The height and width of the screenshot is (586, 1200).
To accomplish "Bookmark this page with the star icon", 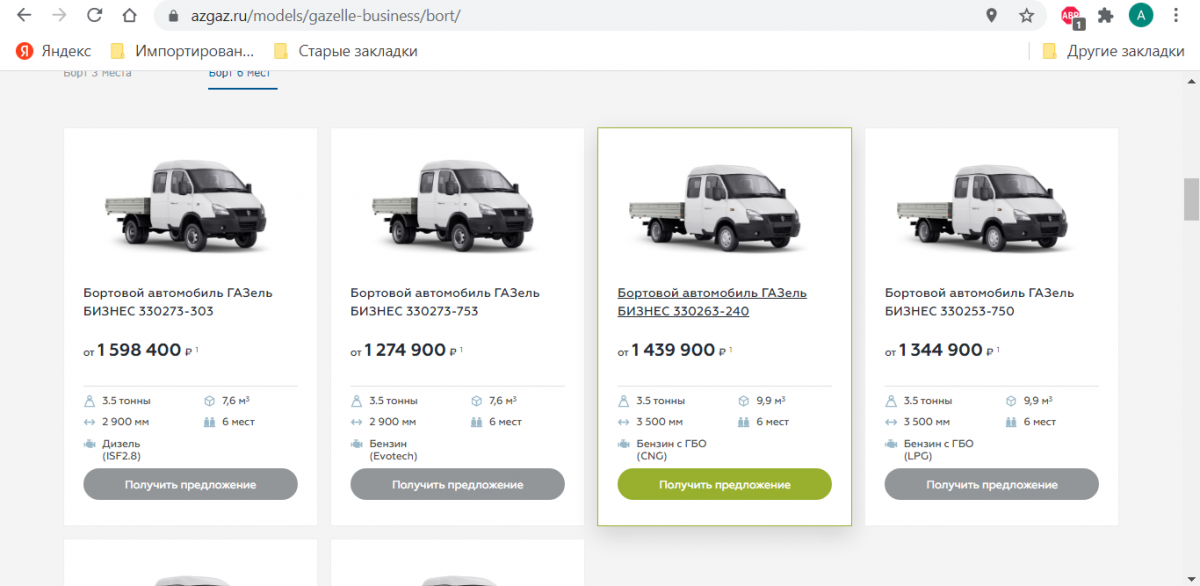I will tap(1026, 16).
